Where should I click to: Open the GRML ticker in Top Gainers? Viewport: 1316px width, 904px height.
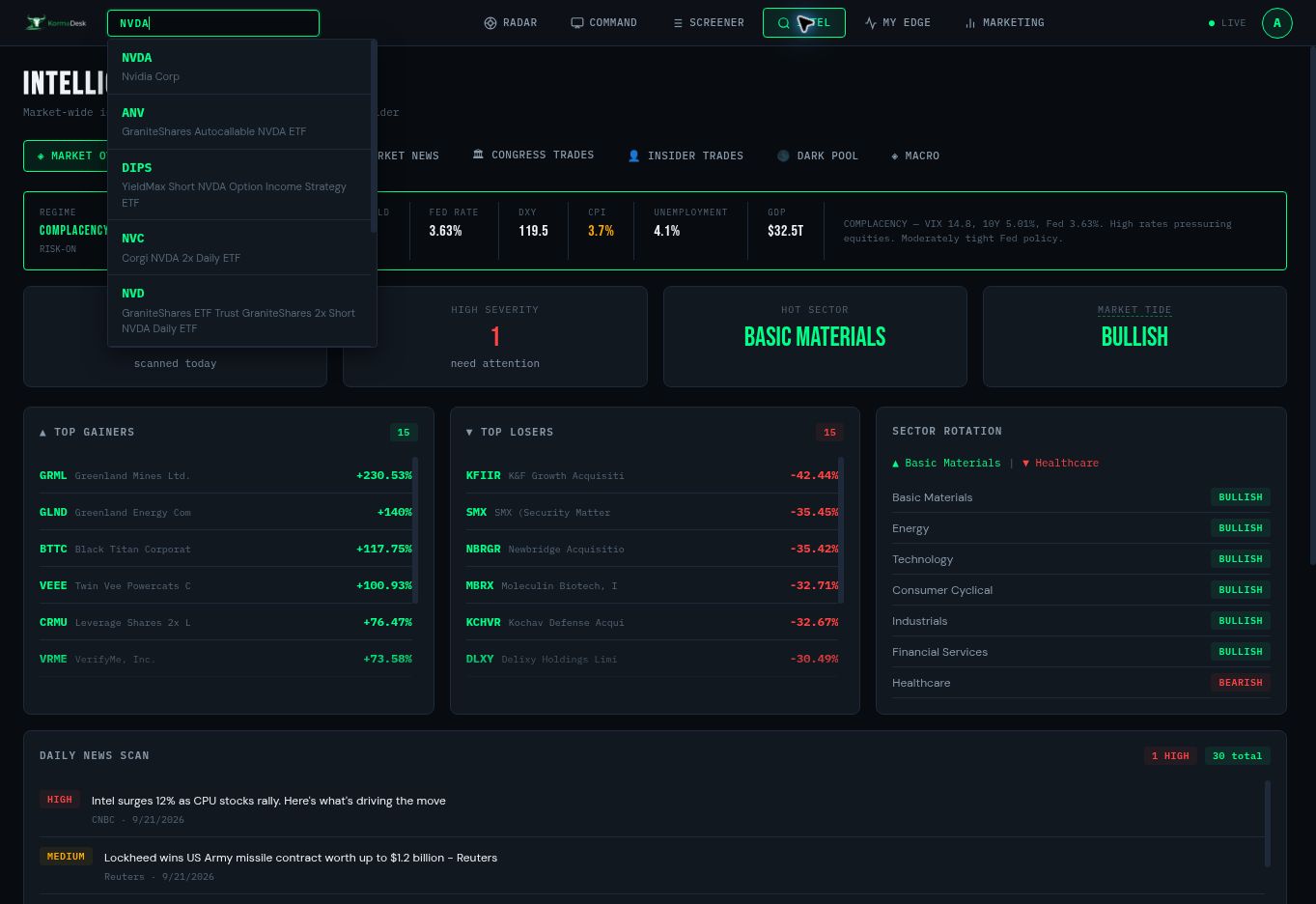53,475
